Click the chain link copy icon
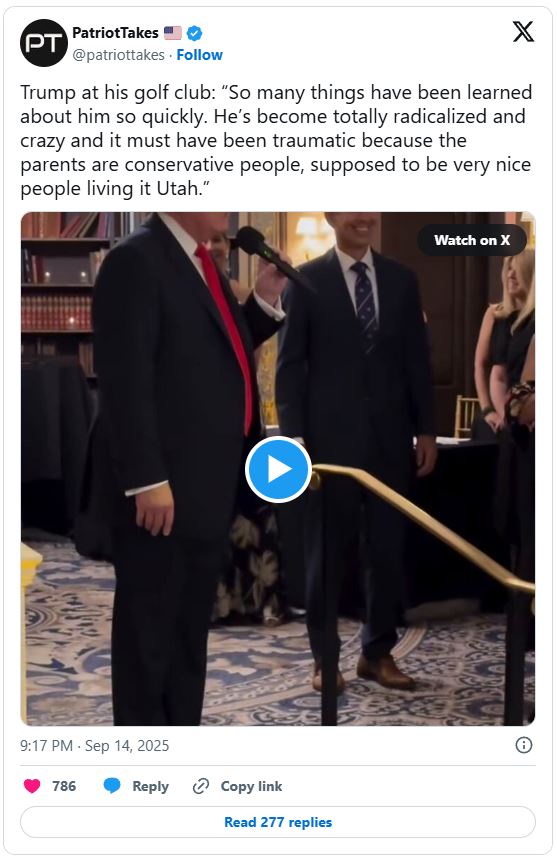557x857 pixels. pyautogui.click(x=201, y=786)
